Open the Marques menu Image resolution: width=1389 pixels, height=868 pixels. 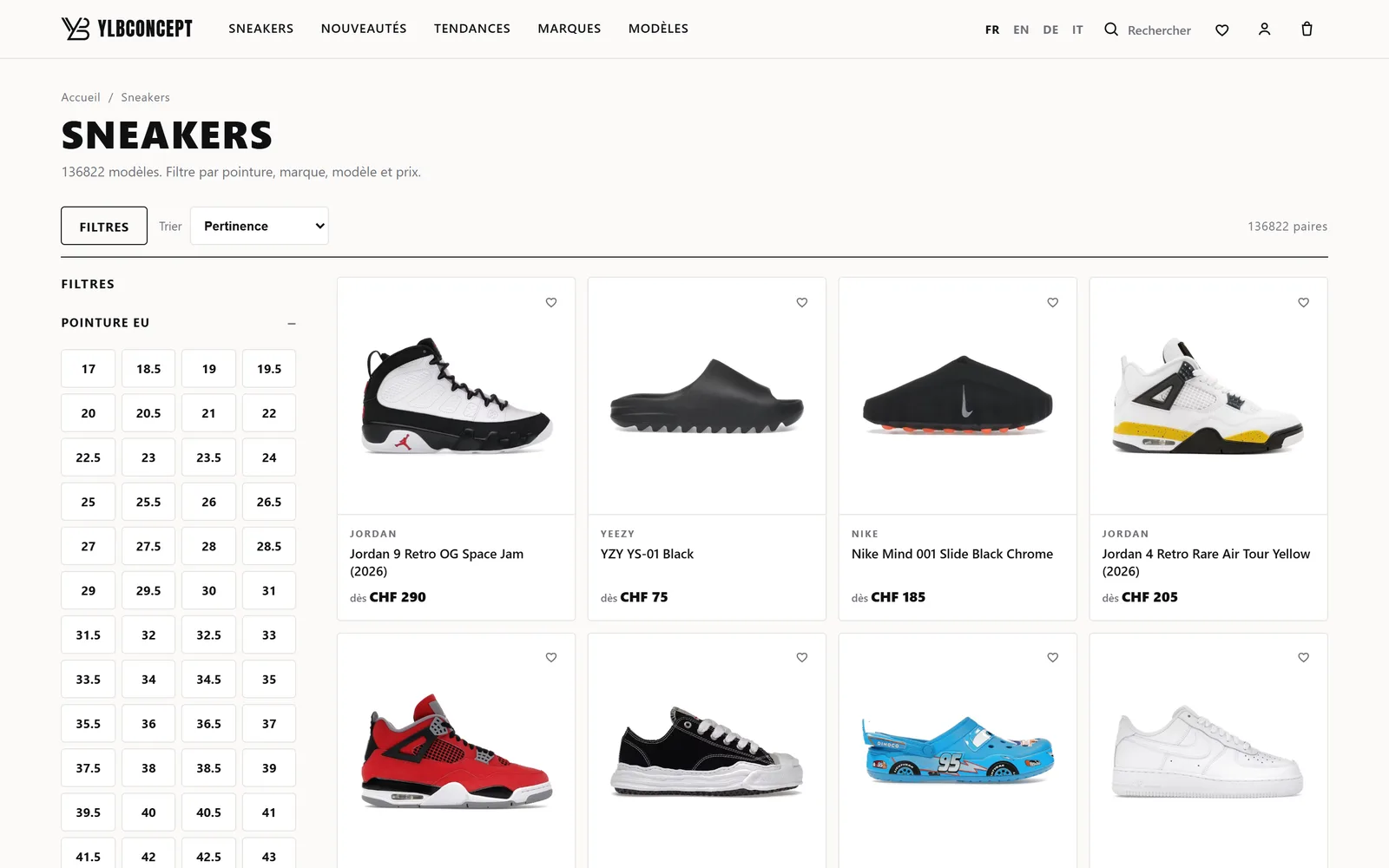[569, 29]
